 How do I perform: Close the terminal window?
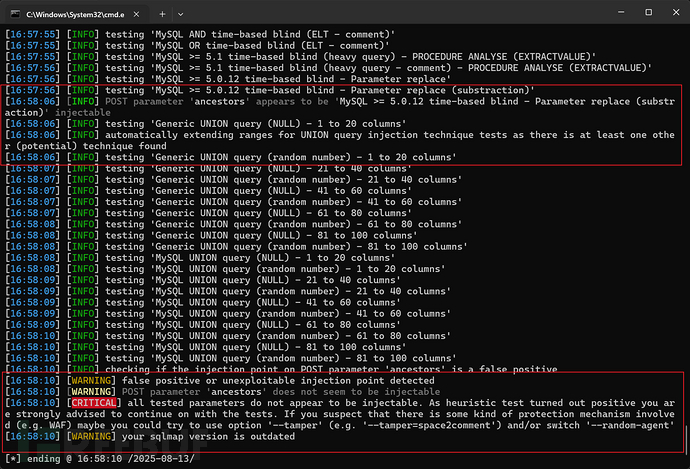click(676, 12)
